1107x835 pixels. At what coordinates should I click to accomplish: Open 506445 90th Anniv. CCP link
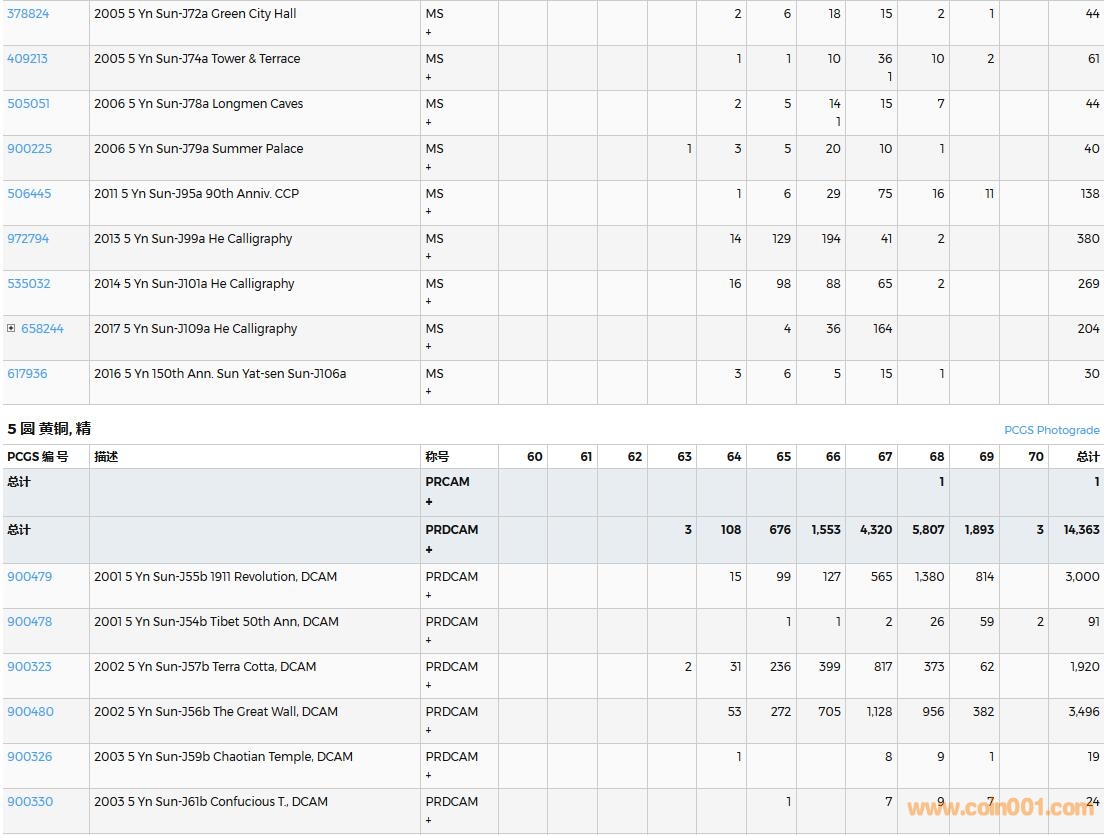[x=29, y=194]
